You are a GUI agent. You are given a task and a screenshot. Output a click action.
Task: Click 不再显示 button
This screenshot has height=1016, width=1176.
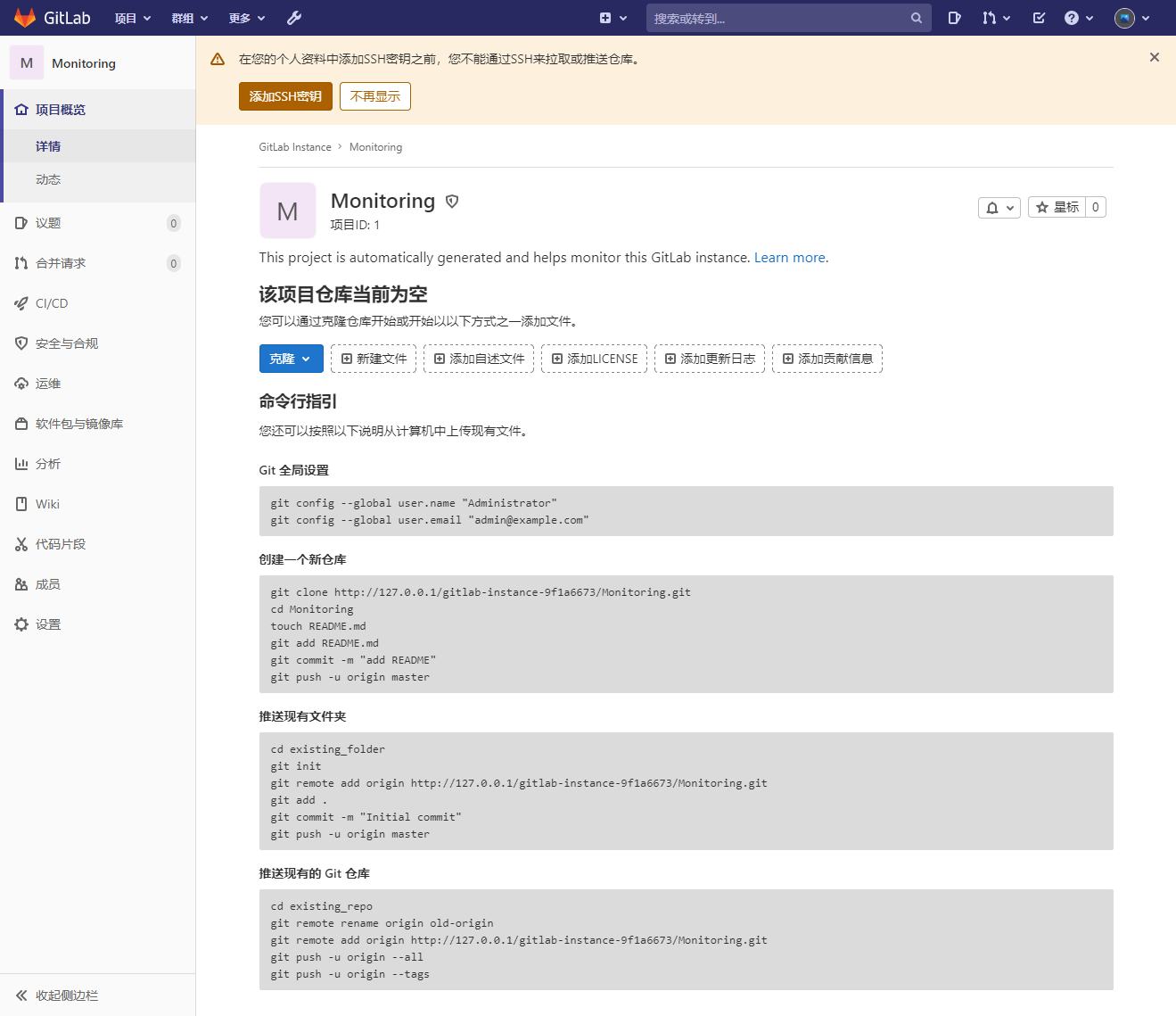click(x=375, y=96)
